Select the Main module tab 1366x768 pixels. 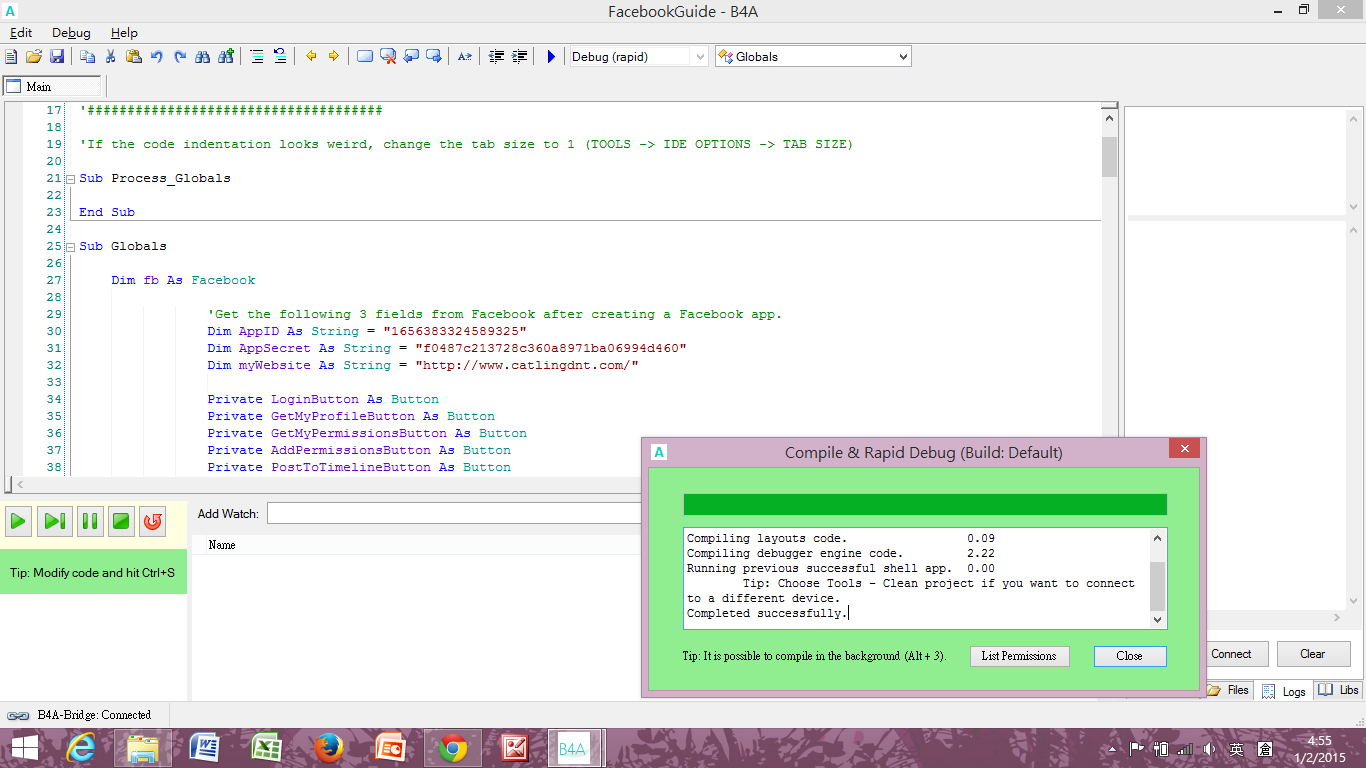pos(53,87)
